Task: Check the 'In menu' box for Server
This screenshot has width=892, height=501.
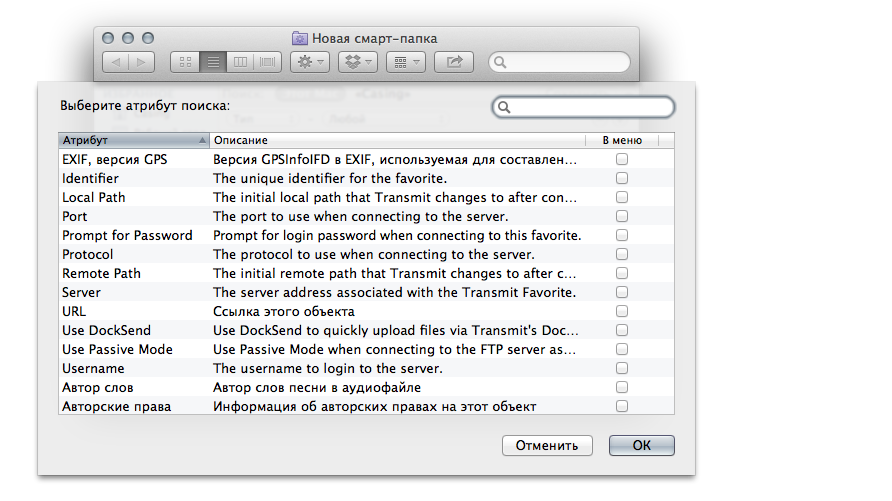Action: 622,292
